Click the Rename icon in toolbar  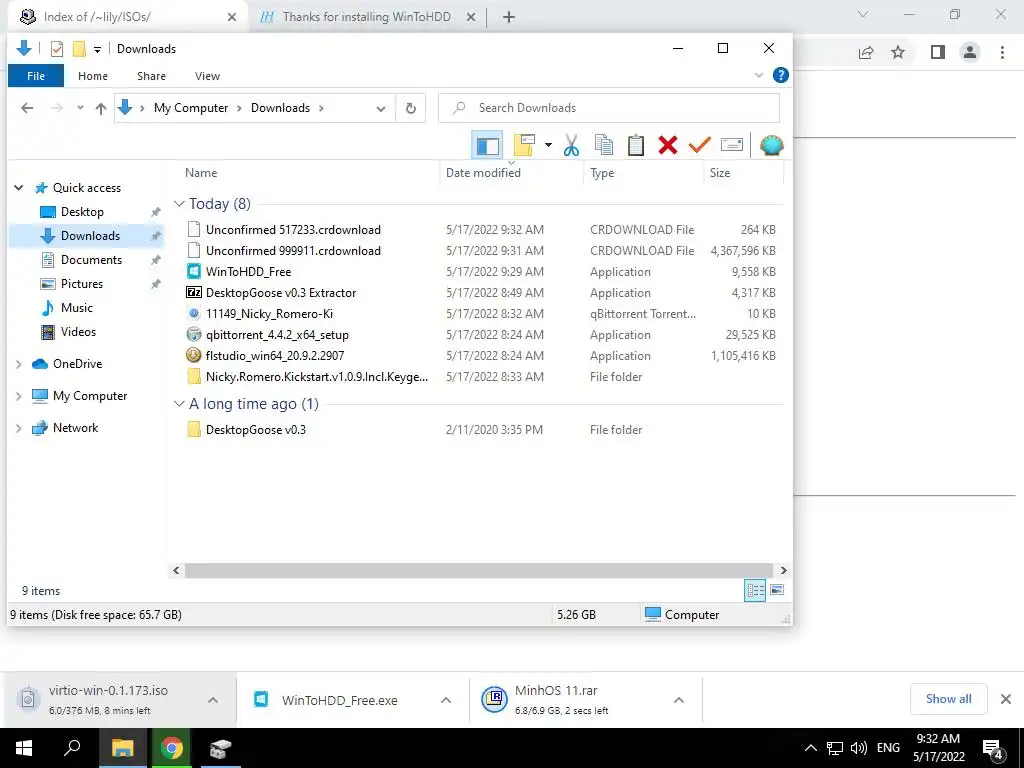pos(731,145)
